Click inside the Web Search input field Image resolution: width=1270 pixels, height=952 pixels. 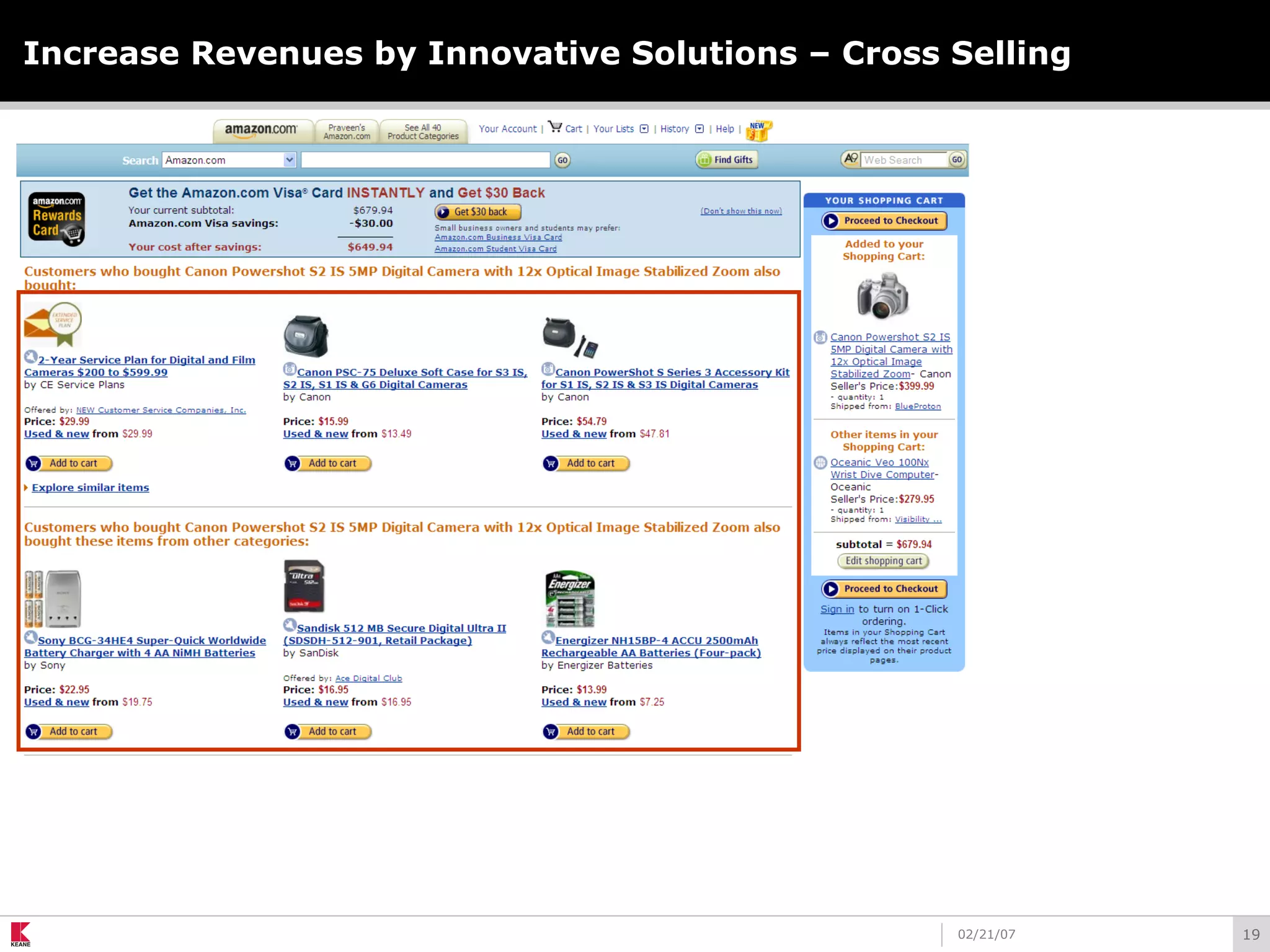[904, 160]
